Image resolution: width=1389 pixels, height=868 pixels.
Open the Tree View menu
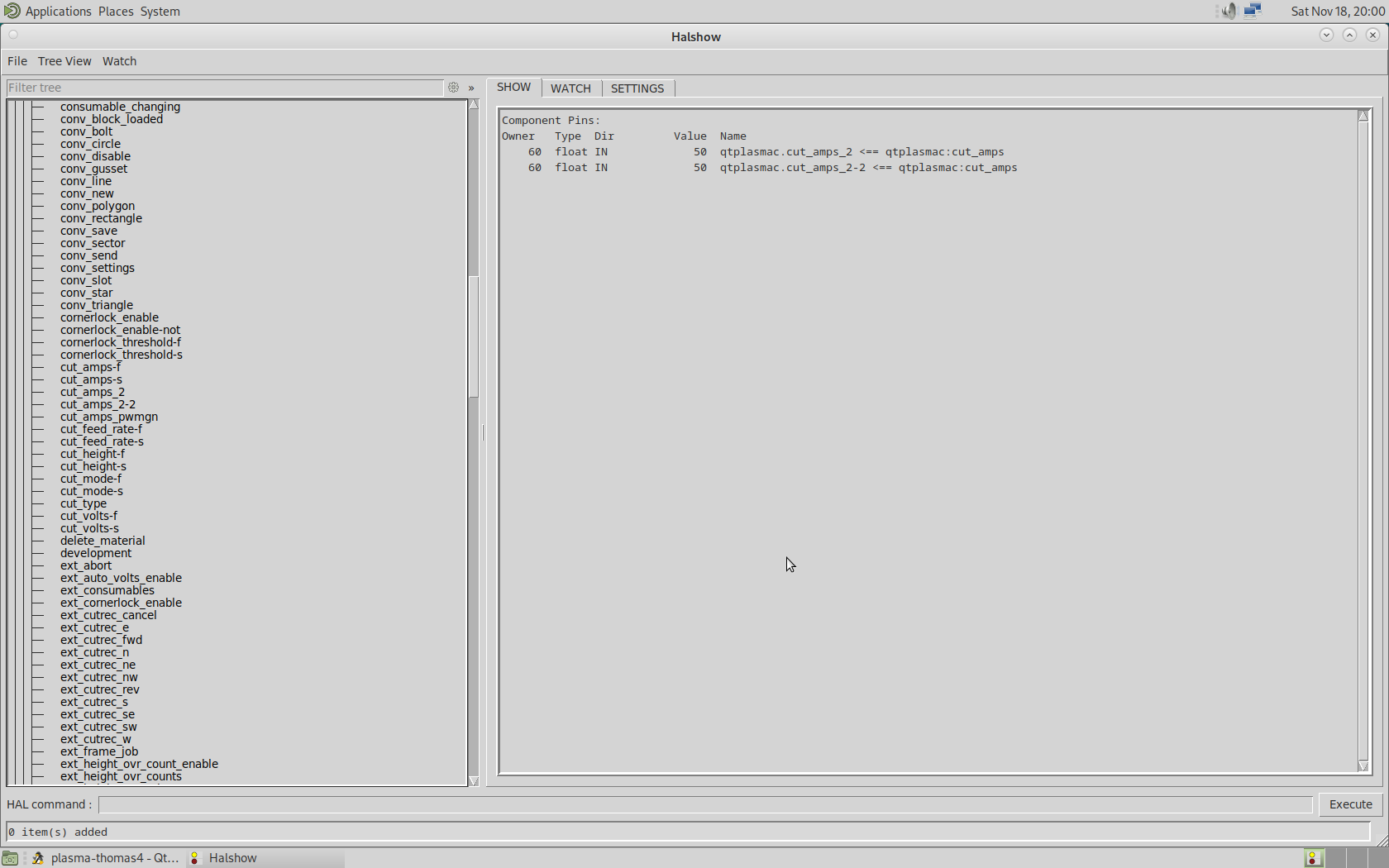tap(64, 61)
